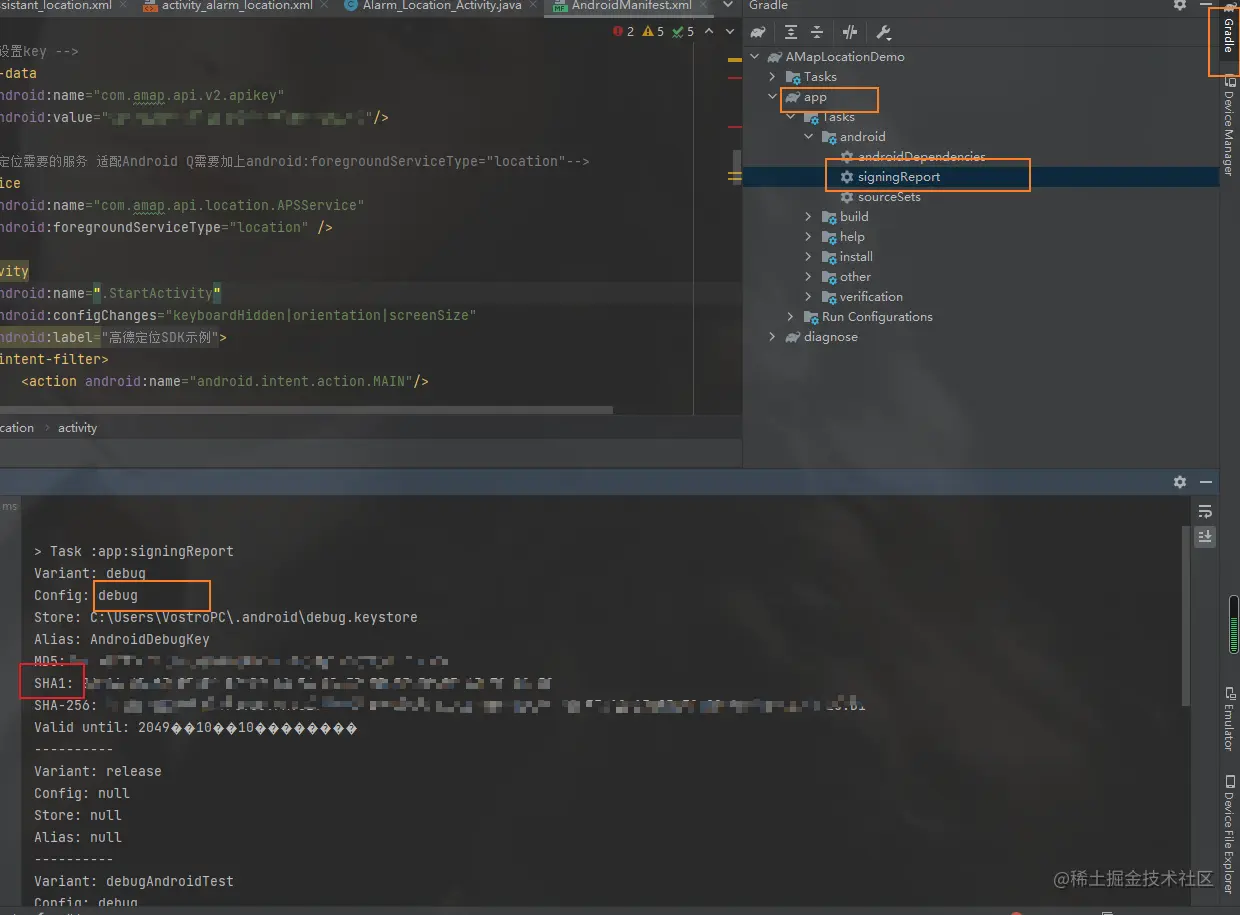Collapse the android task group
The height and width of the screenshot is (915, 1240).
tap(809, 137)
